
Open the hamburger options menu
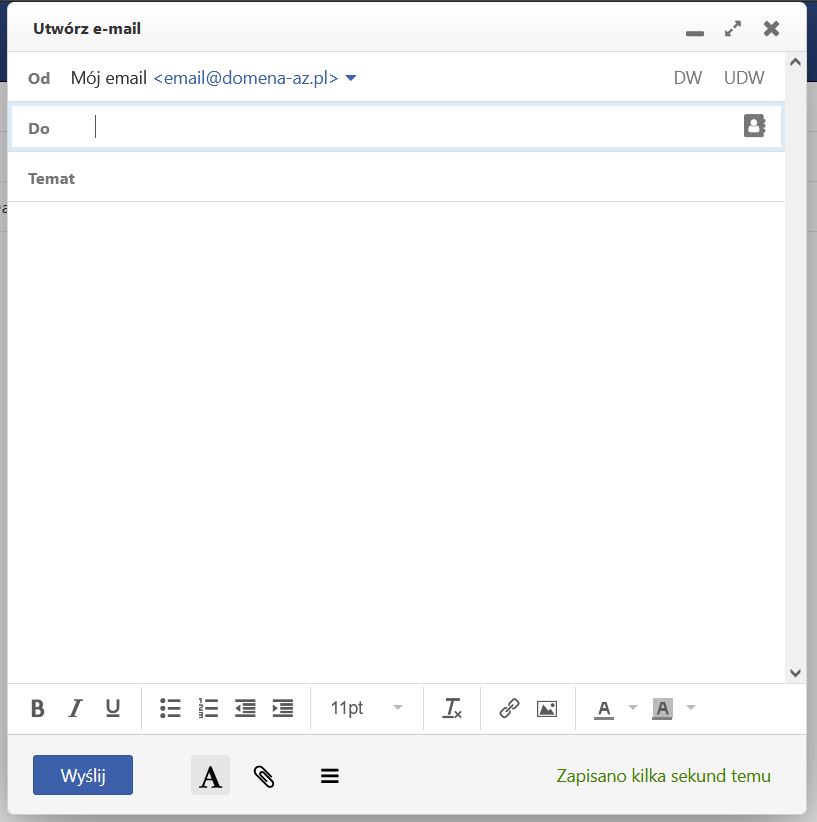click(x=330, y=776)
